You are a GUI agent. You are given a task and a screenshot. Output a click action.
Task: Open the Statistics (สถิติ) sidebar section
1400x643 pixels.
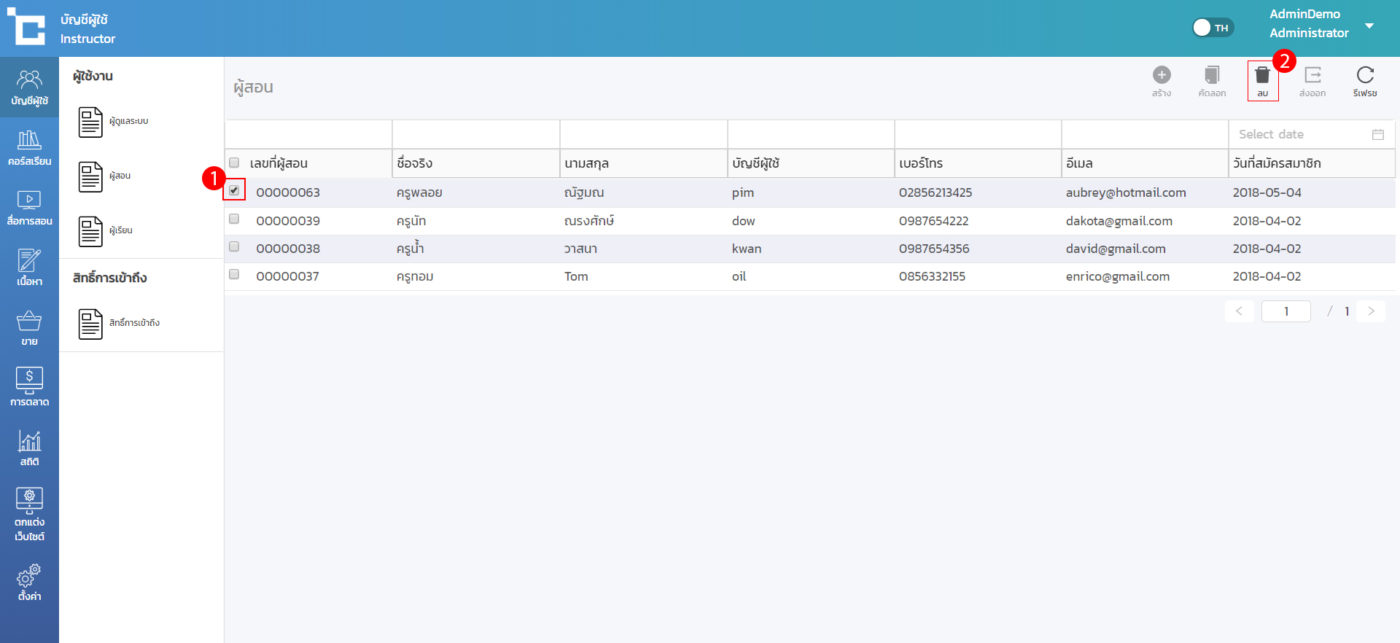[29, 448]
